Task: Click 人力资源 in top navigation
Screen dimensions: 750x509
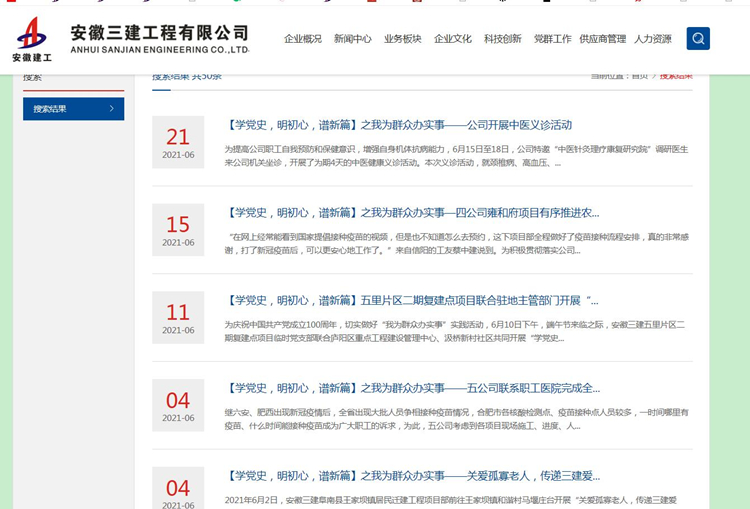Action: click(x=653, y=39)
